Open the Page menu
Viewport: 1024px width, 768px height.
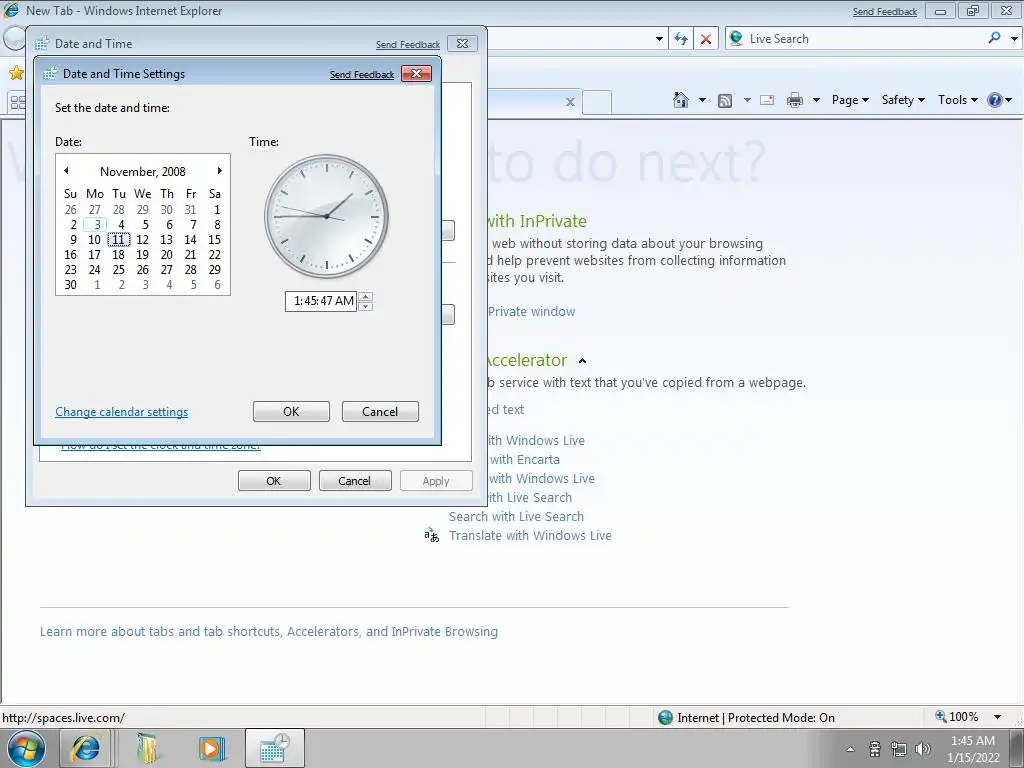tap(850, 100)
